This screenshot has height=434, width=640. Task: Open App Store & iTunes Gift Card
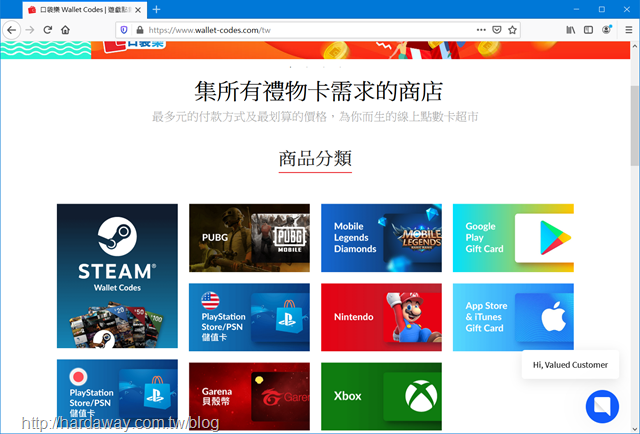tap(513, 317)
